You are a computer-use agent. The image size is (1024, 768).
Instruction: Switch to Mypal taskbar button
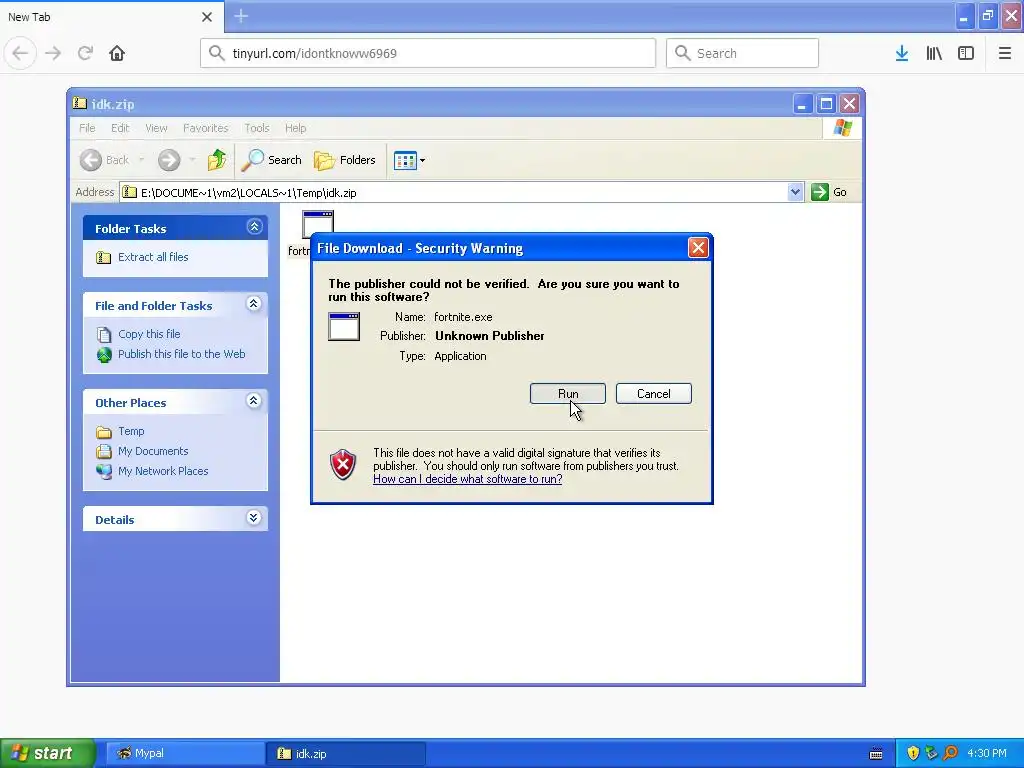coord(185,753)
